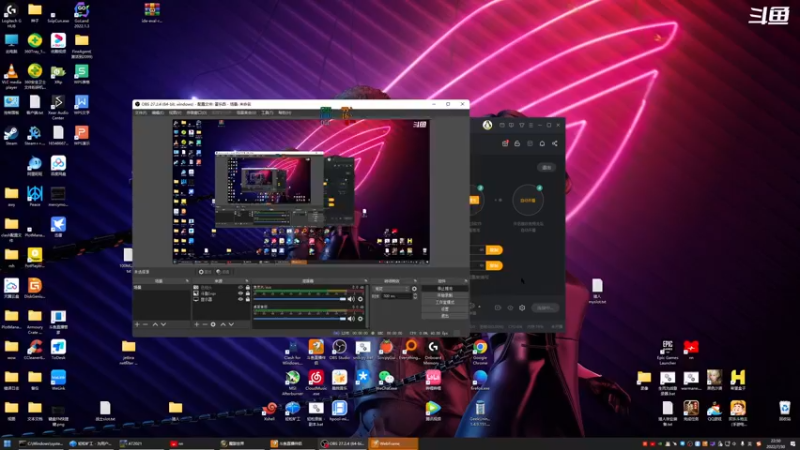800x450 pixels.
Task: Click the user avatar in Douyu title bar
Action: coord(487,125)
